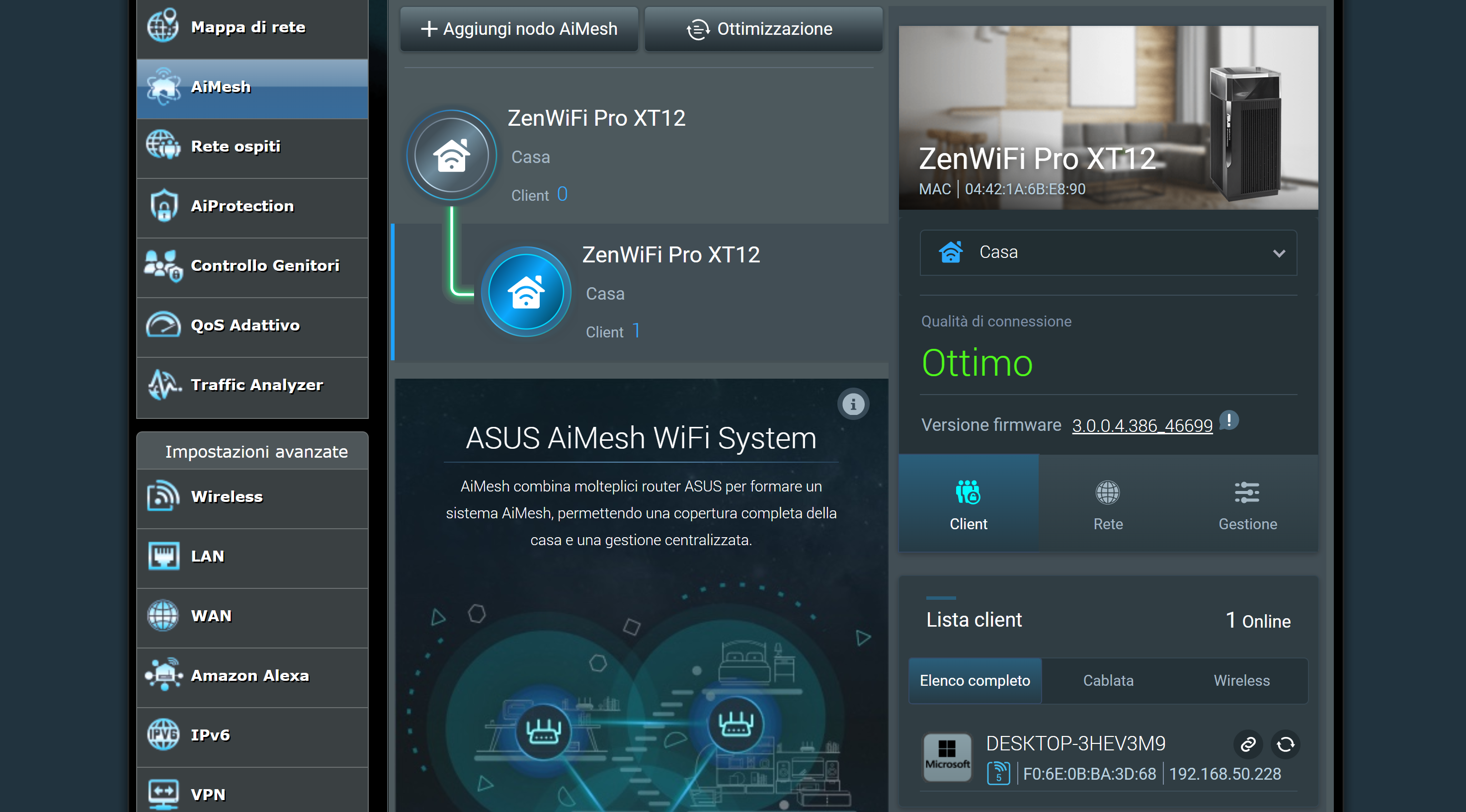Screen dimensions: 1466x812
Task: Click the info icon on AiMesh banner
Action: (853, 404)
